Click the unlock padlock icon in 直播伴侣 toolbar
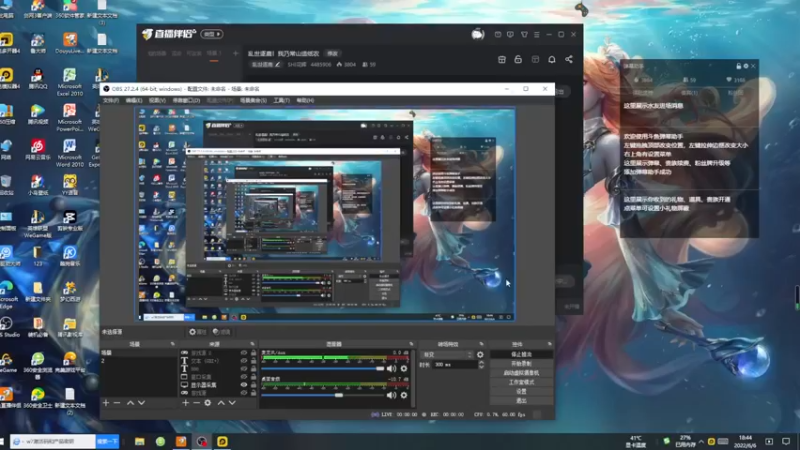 [518, 60]
